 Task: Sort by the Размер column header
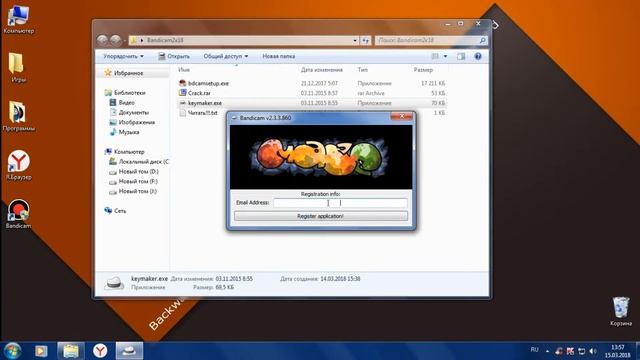coord(423,70)
